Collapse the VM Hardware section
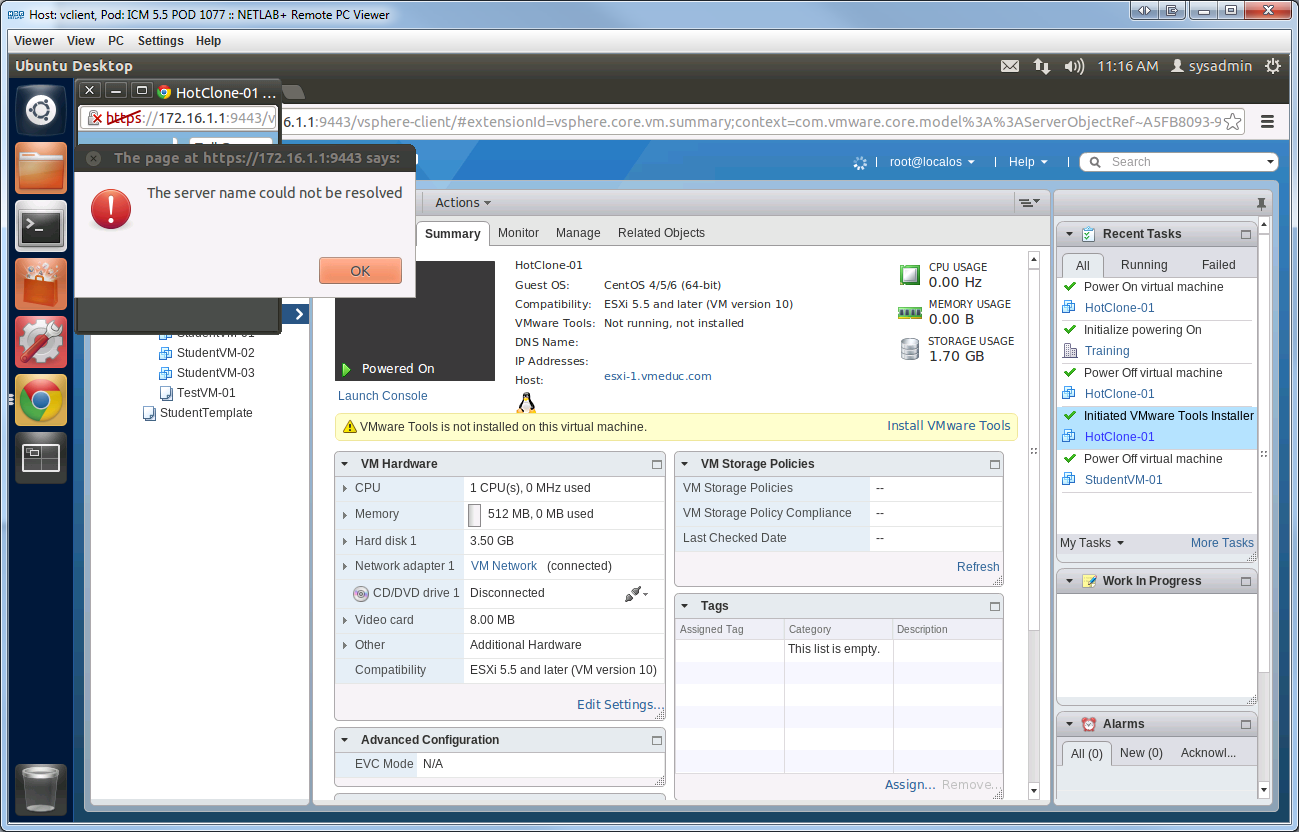The height and width of the screenshot is (832, 1299). point(345,464)
